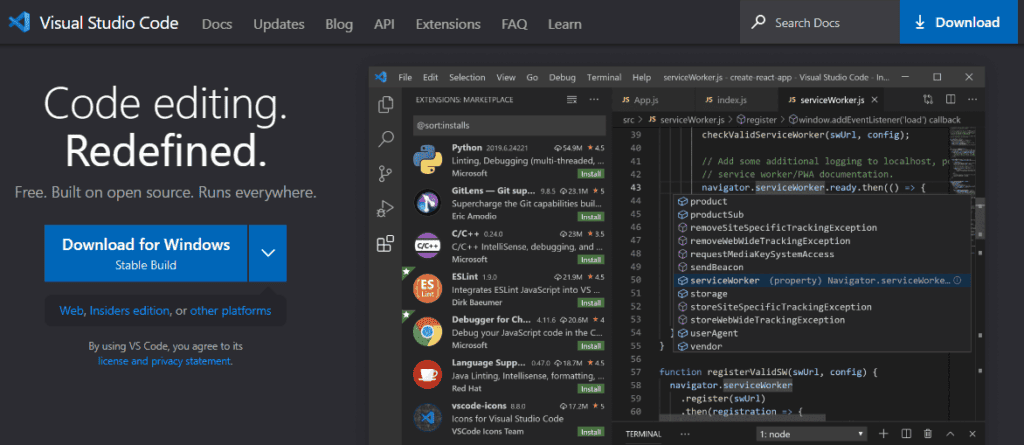The image size is (1024, 445).
Task: Install the GitLens extension
Action: pyautogui.click(x=591, y=217)
